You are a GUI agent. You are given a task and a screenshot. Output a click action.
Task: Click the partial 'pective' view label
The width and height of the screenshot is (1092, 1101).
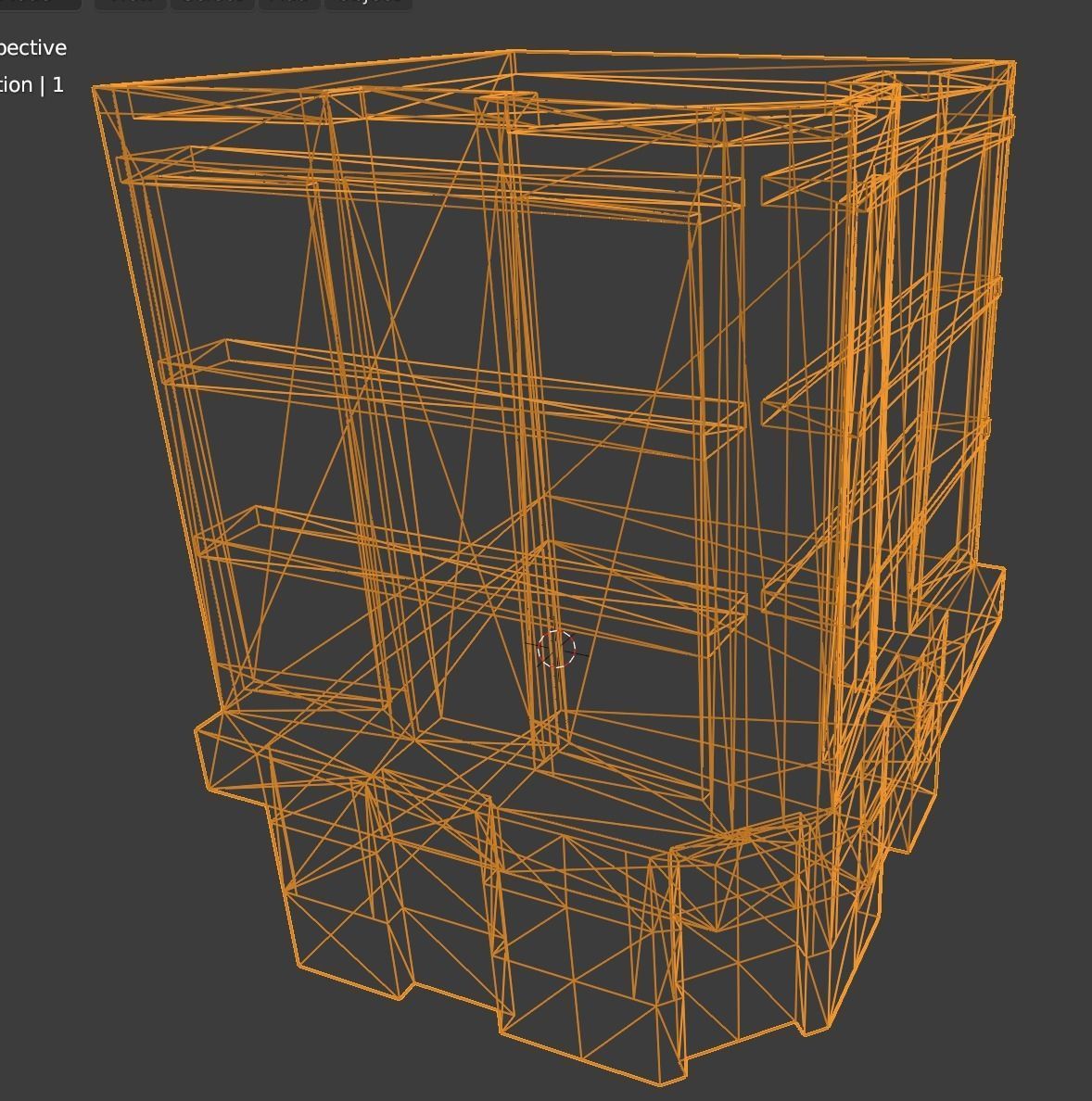(32, 48)
